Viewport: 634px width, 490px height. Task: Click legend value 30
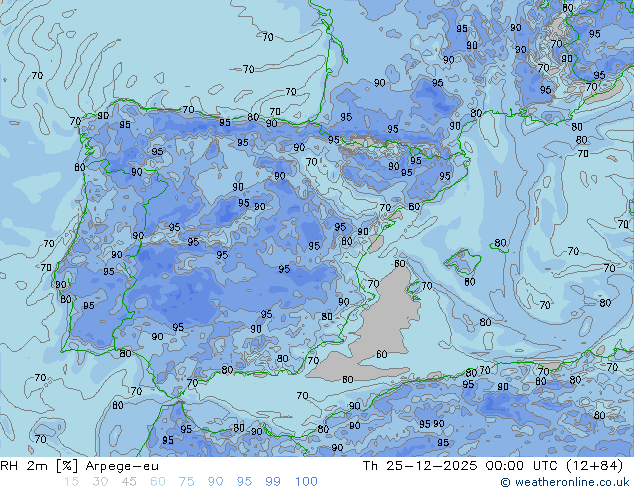point(100,482)
